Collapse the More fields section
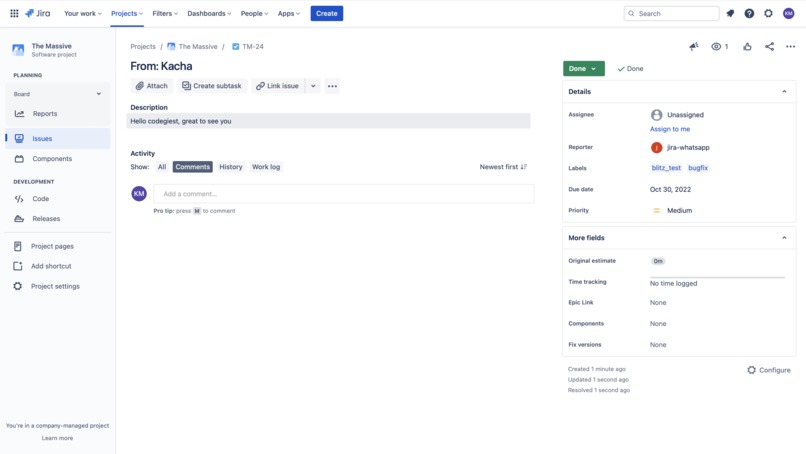This screenshot has width=806, height=454. point(784,238)
